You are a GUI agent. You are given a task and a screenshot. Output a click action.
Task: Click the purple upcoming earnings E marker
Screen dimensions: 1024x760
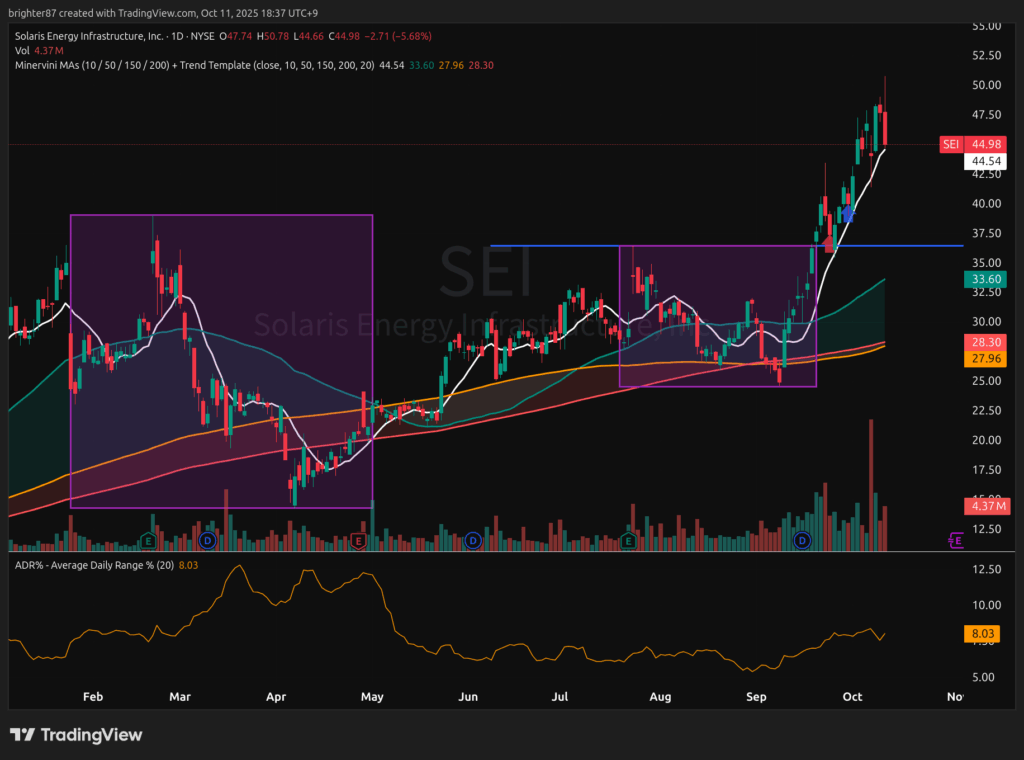pos(956,541)
